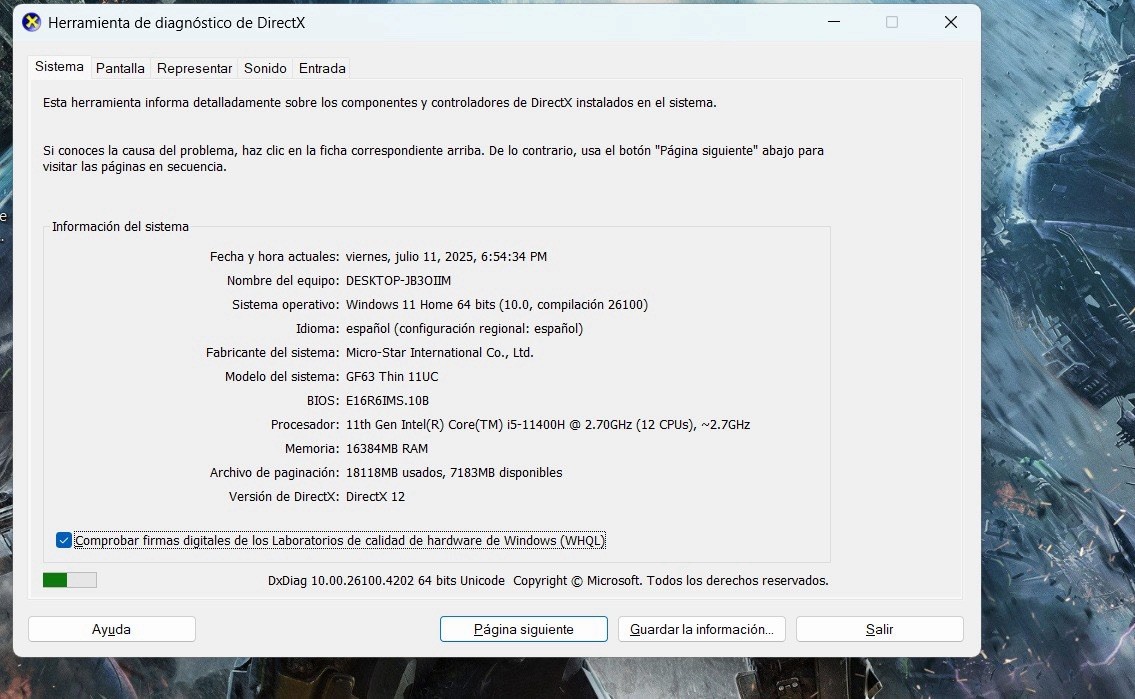Click the Windows 11 Home operating system value

[497, 305]
